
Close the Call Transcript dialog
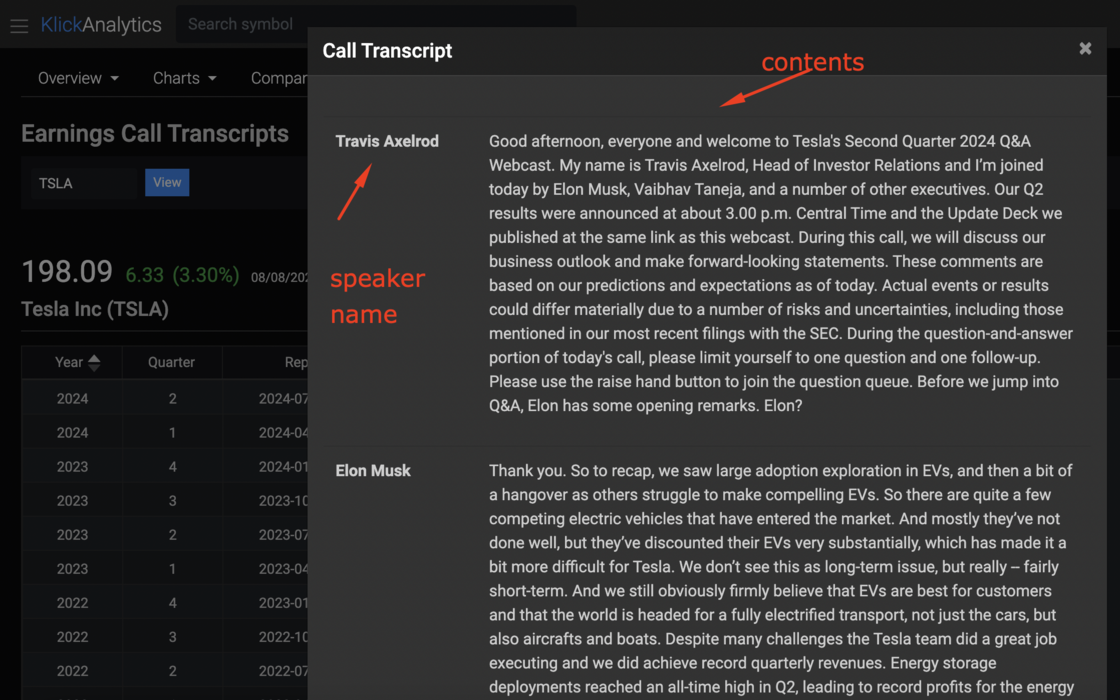1085,48
